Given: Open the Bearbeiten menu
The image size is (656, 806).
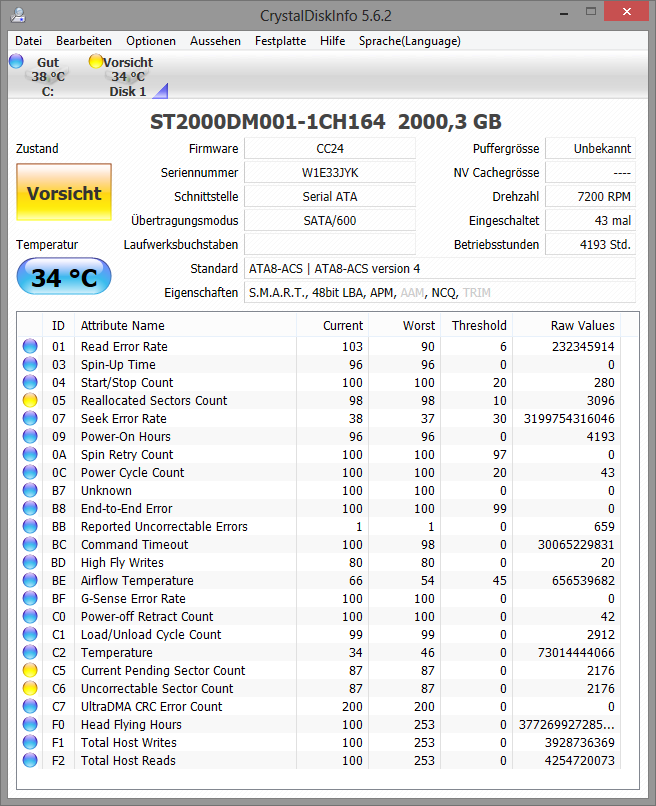Looking at the screenshot, I should (84, 41).
